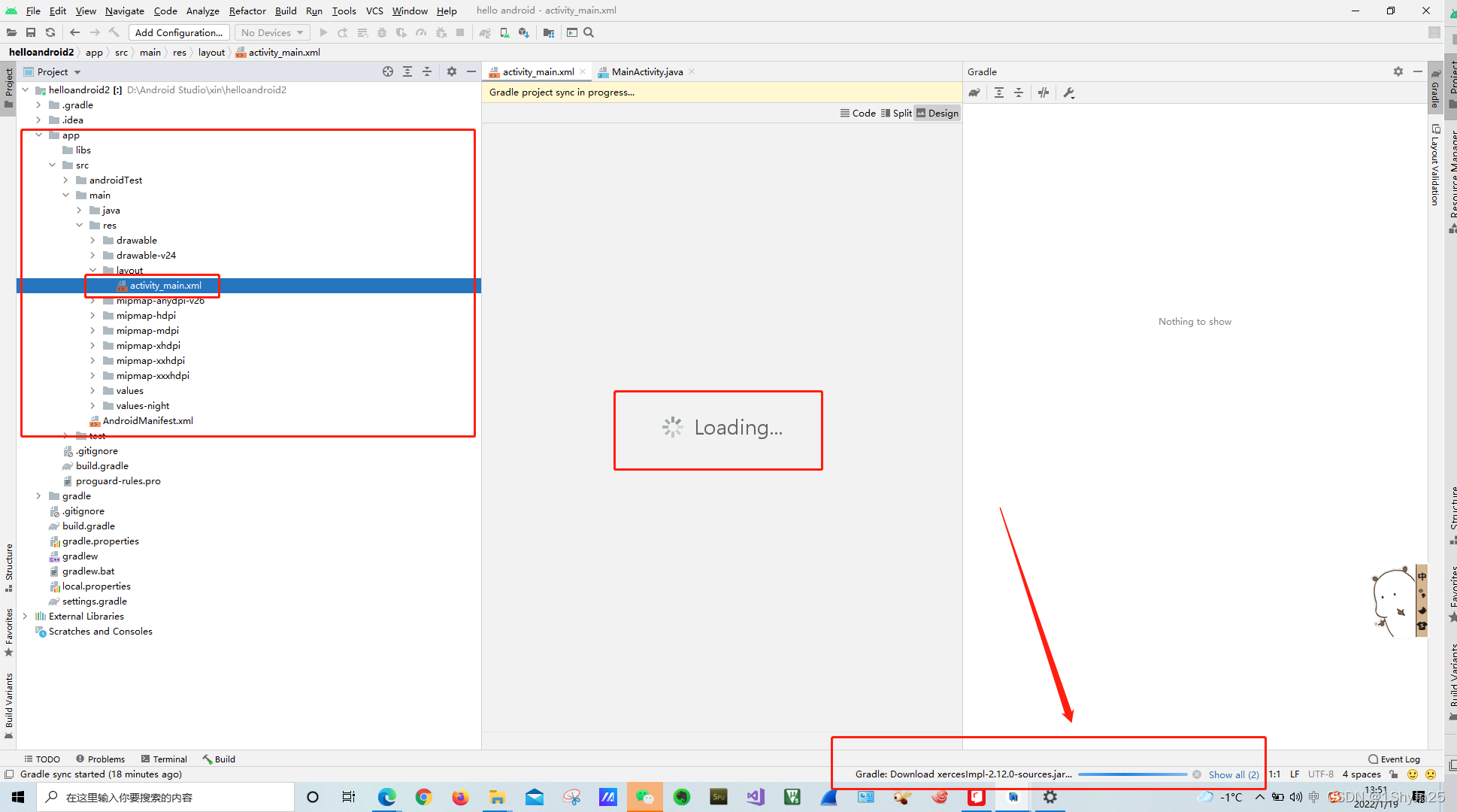Click the Search Everywhere magnifier icon
The image size is (1457, 812).
[x=589, y=32]
